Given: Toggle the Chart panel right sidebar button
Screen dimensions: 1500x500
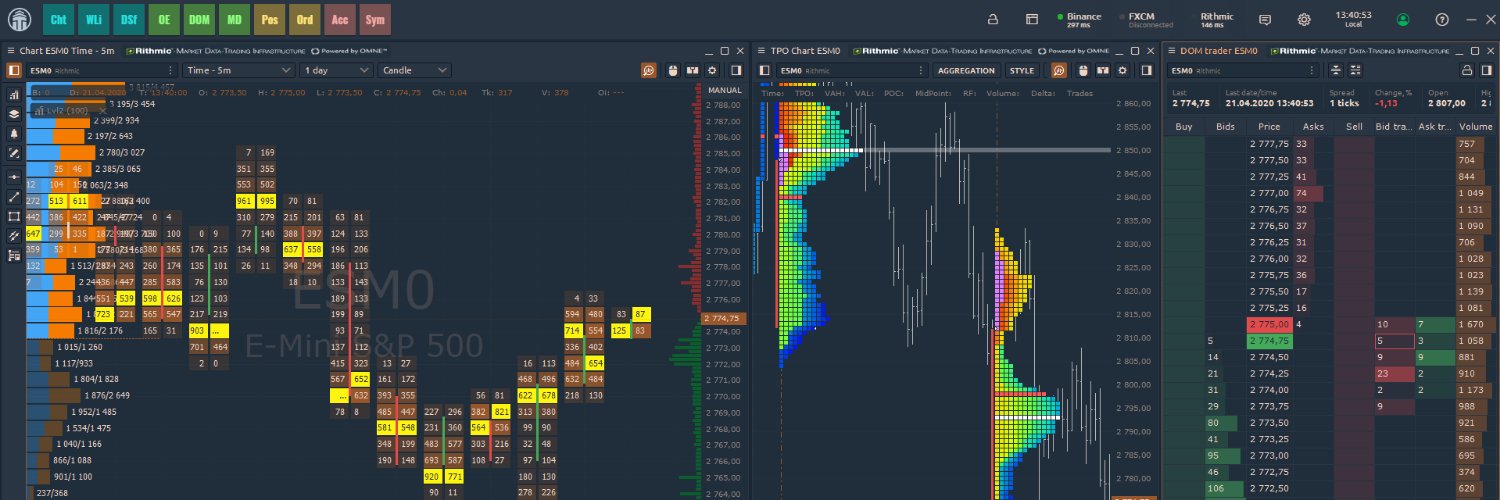Looking at the screenshot, I should point(737,70).
